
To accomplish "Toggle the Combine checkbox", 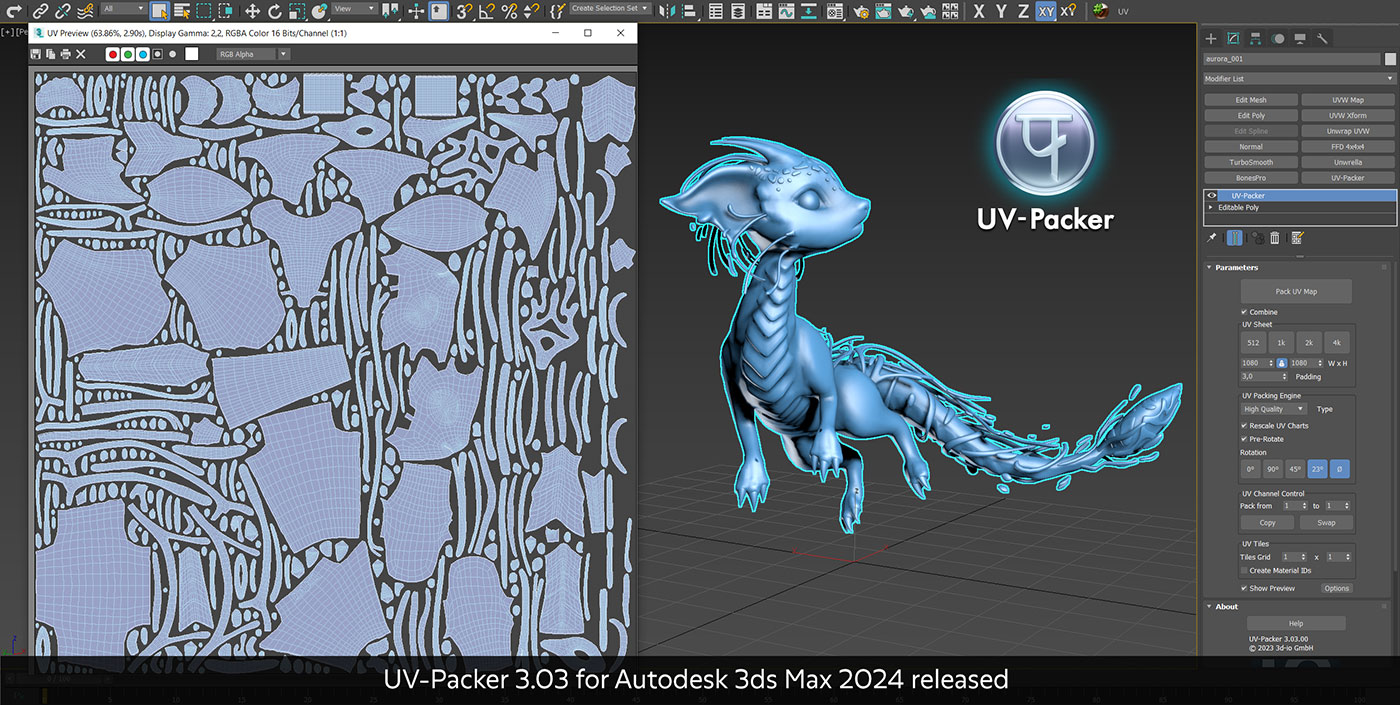I will coord(1244,312).
